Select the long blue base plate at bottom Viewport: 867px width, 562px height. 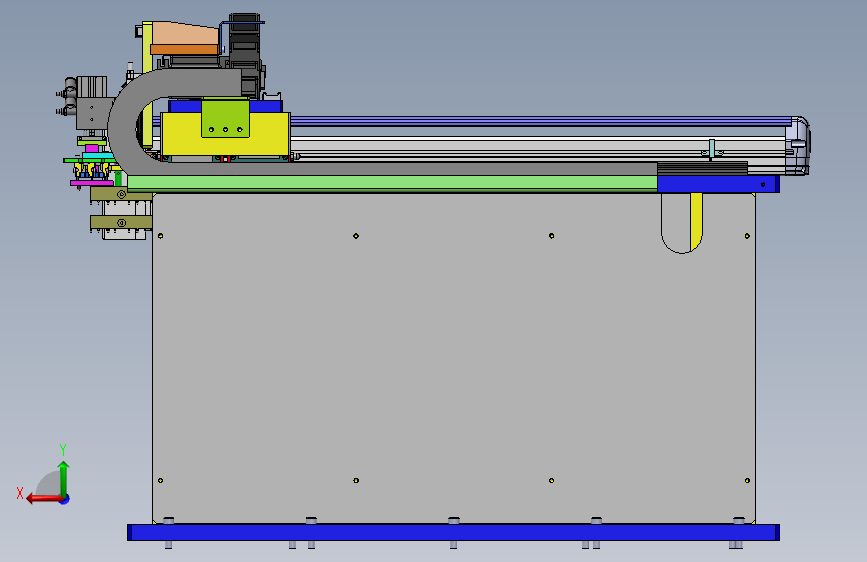[453, 533]
